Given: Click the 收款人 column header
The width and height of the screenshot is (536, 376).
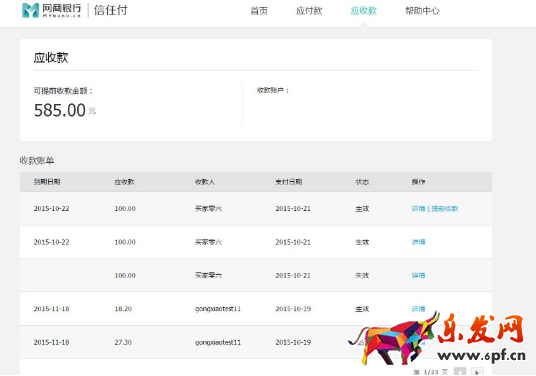Looking at the screenshot, I should tap(205, 182).
